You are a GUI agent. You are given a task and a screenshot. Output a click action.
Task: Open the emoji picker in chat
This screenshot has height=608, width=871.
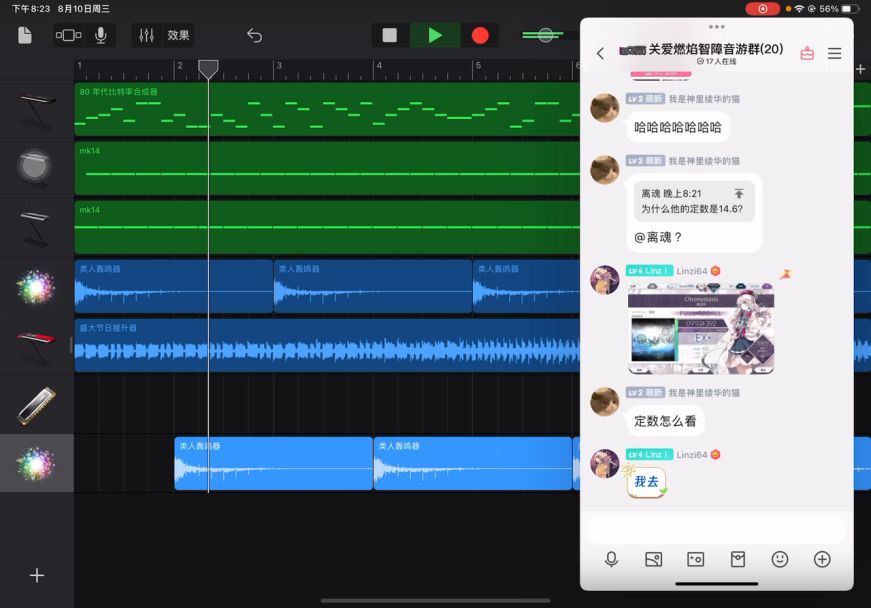pos(780,559)
